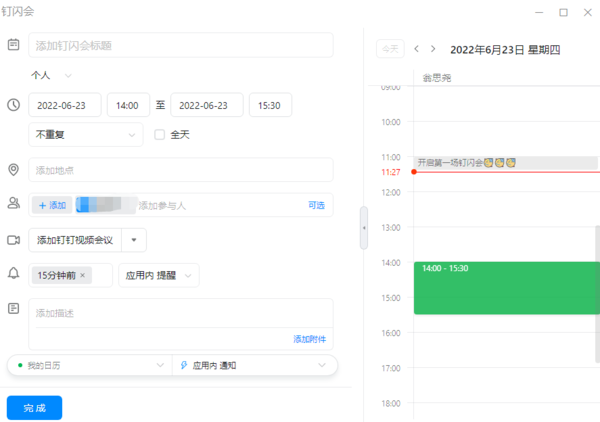Click the location pin icon

tap(14, 170)
